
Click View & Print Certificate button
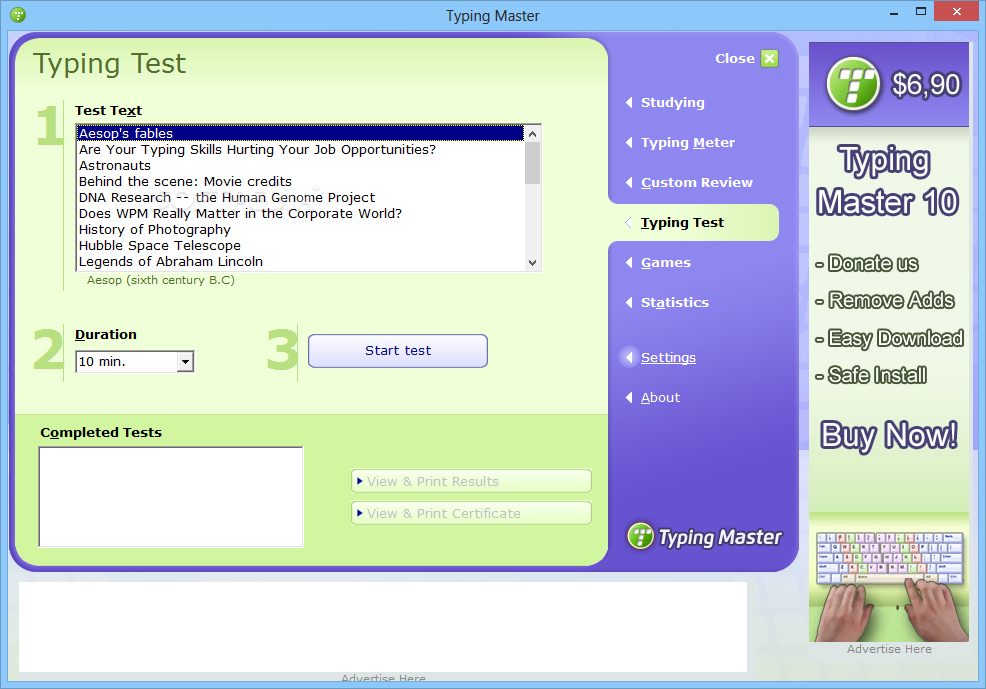point(471,513)
